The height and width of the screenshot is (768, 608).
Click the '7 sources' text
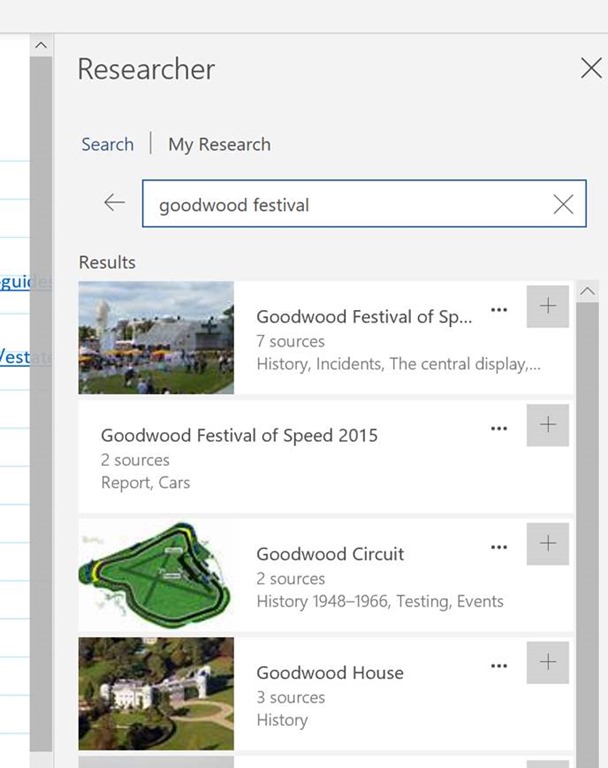(x=291, y=341)
